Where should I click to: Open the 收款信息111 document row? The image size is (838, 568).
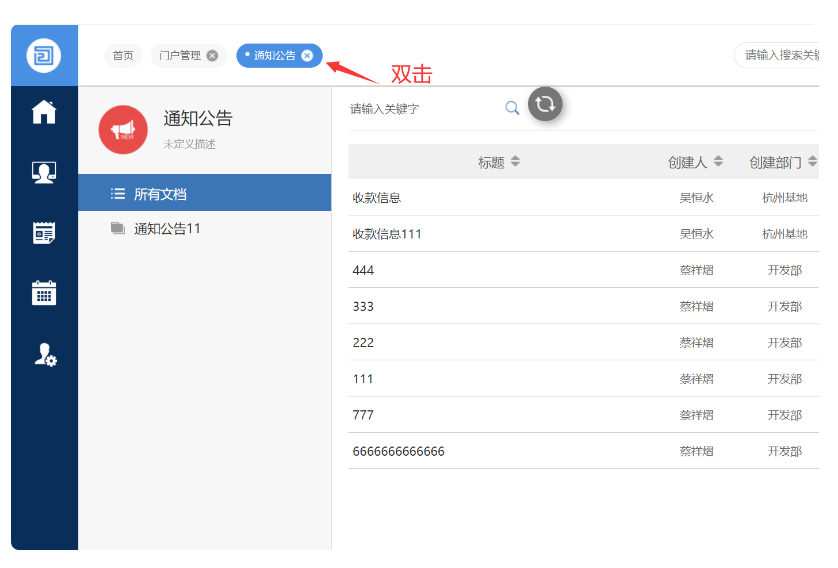tap(387, 234)
